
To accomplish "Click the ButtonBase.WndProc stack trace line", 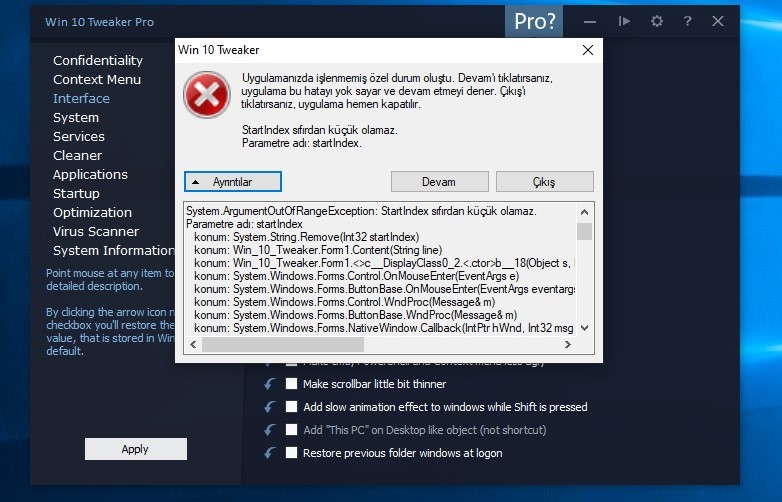I will point(356,315).
